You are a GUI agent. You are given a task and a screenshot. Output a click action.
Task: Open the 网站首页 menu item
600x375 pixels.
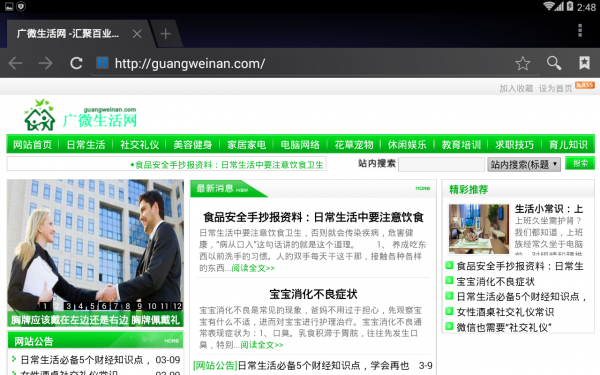click(33, 145)
